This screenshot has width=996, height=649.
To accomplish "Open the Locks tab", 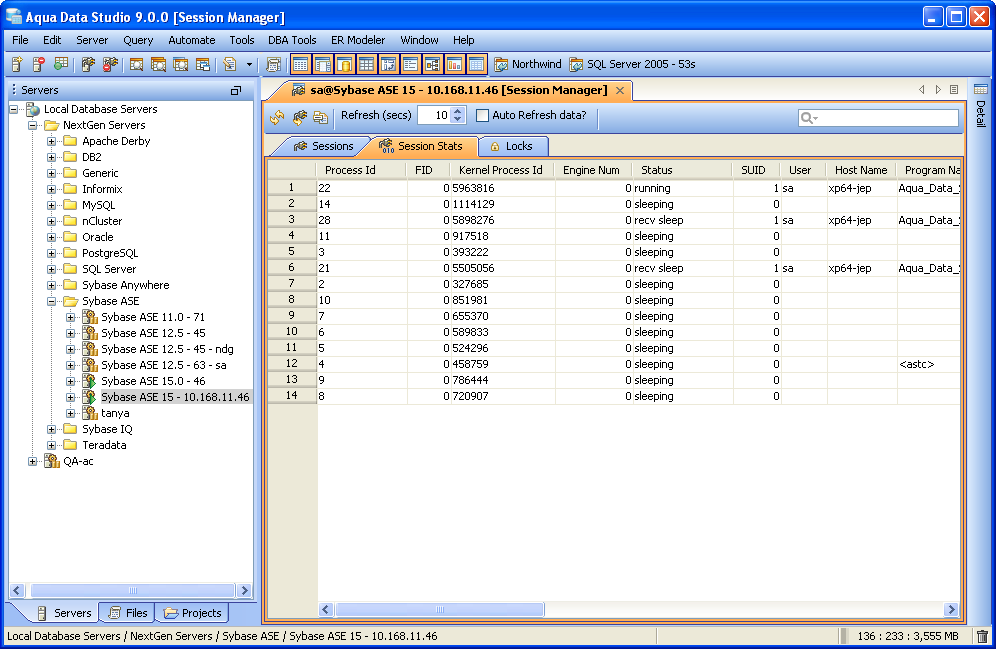I will tap(511, 146).
